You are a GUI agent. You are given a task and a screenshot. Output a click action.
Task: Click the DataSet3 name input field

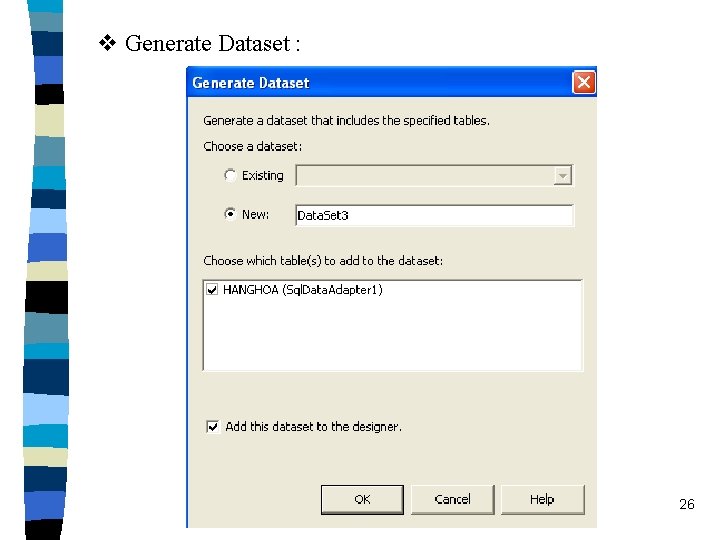pyautogui.click(x=434, y=215)
